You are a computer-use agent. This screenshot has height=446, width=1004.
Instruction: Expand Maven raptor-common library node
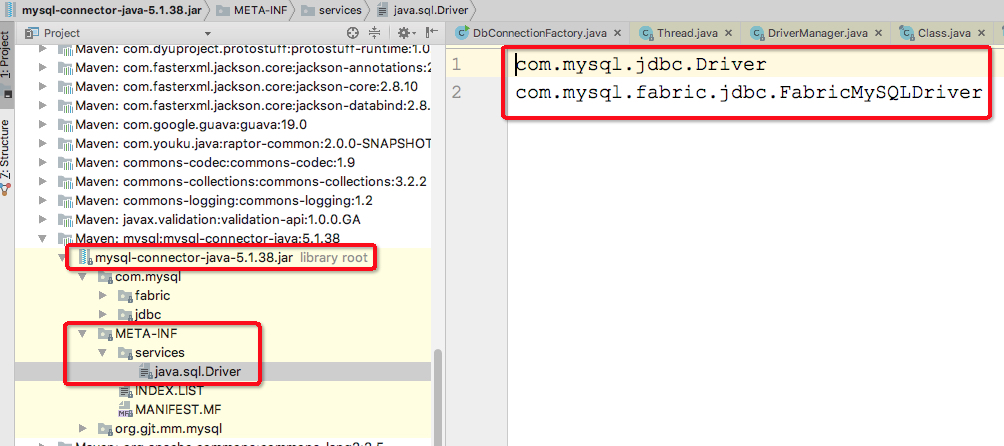tap(43, 143)
